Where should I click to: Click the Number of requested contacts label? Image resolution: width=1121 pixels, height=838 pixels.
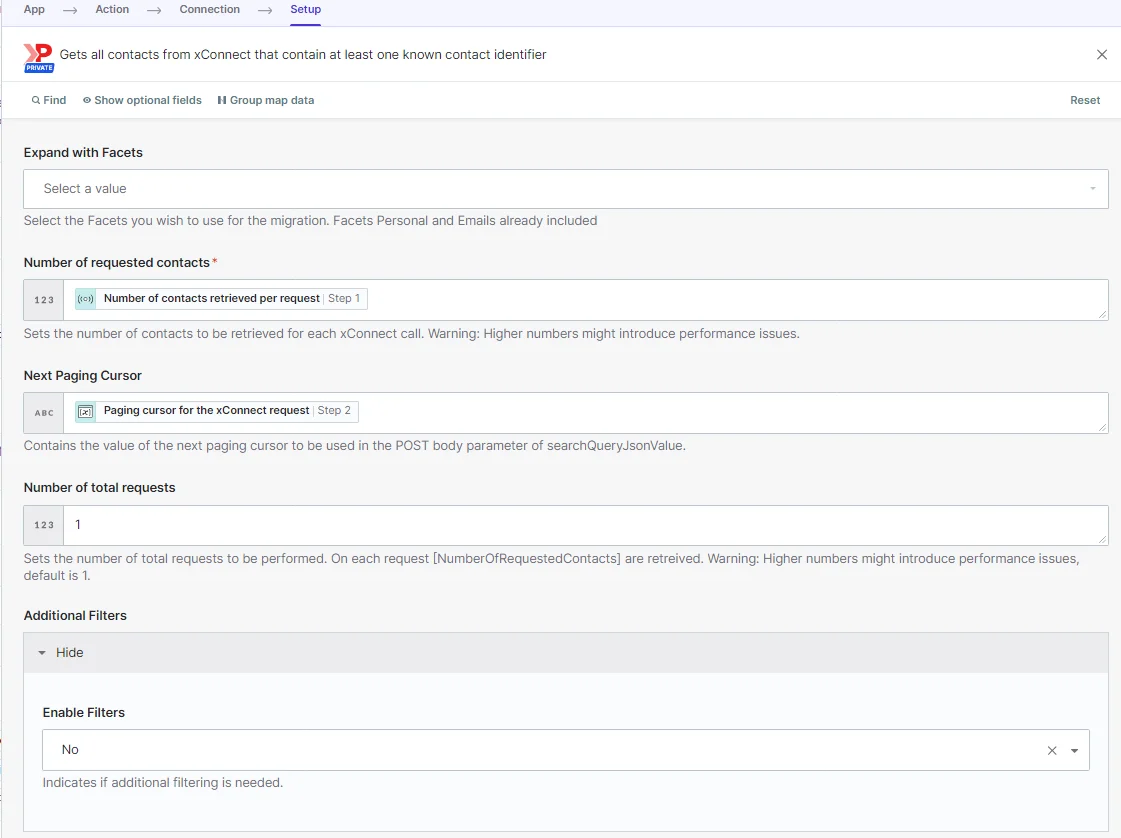117,262
